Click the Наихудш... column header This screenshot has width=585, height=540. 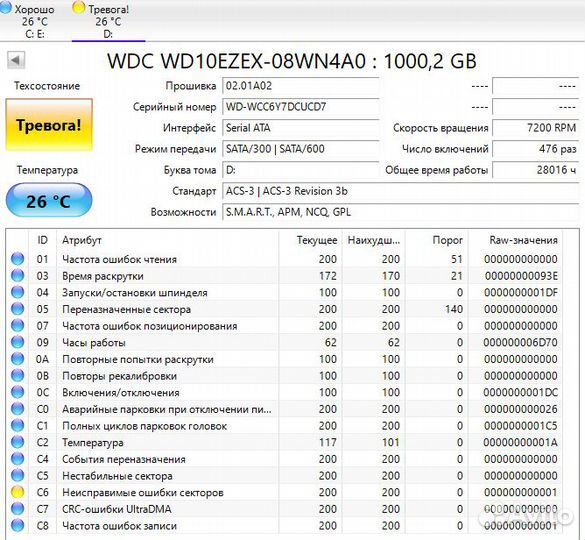coord(374,240)
